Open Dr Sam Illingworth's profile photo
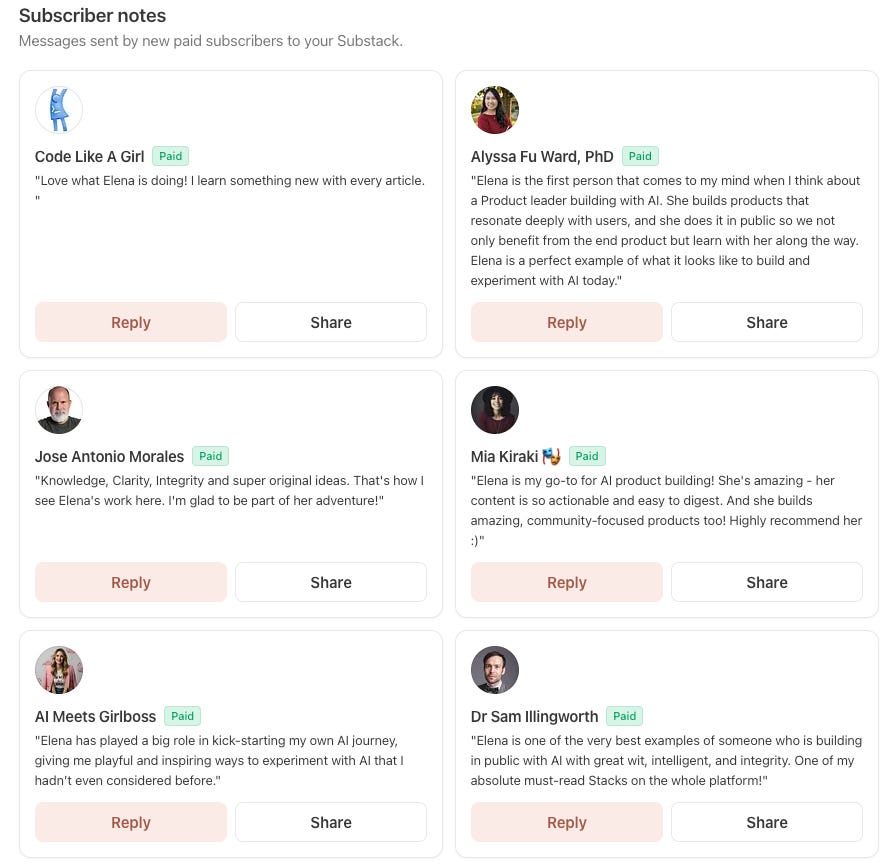 click(x=495, y=670)
